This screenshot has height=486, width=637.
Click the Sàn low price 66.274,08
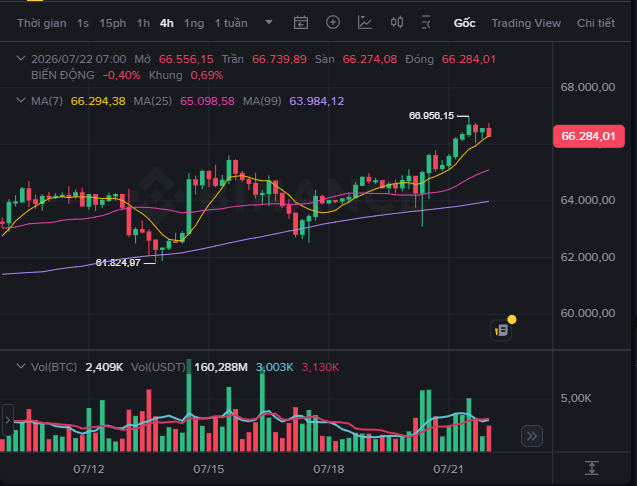370,59
